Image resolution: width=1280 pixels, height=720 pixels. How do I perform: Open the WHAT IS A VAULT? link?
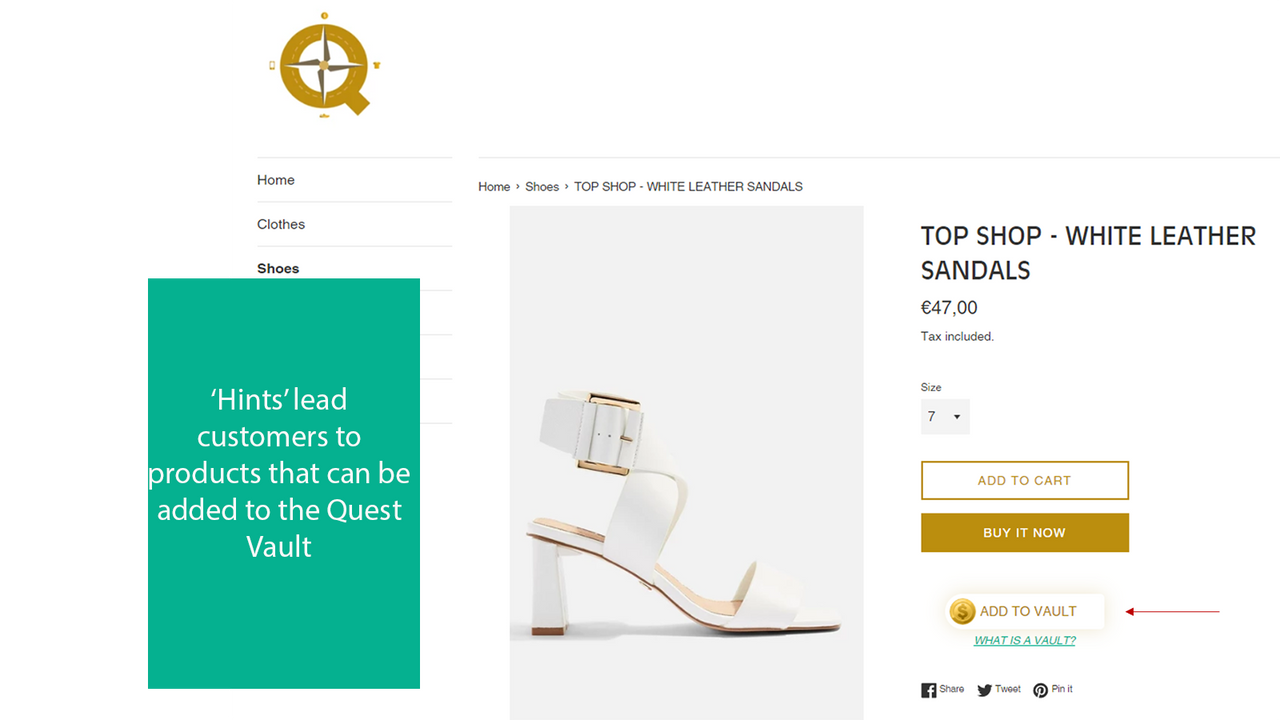pyautogui.click(x=1024, y=640)
